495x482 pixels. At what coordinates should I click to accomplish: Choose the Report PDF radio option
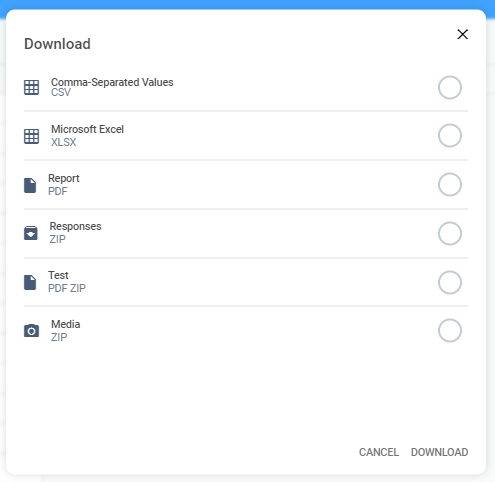coord(450,184)
